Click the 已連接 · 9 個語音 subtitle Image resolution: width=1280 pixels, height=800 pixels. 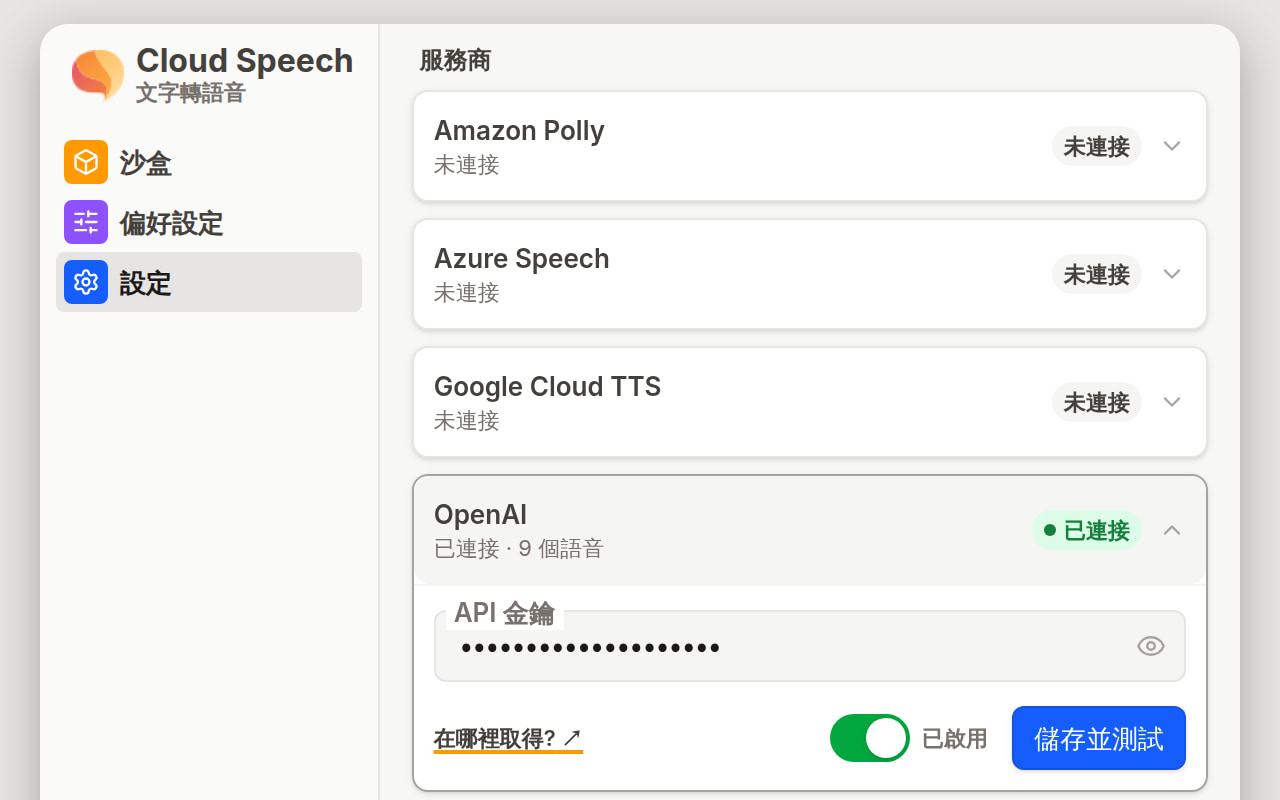tap(519, 549)
